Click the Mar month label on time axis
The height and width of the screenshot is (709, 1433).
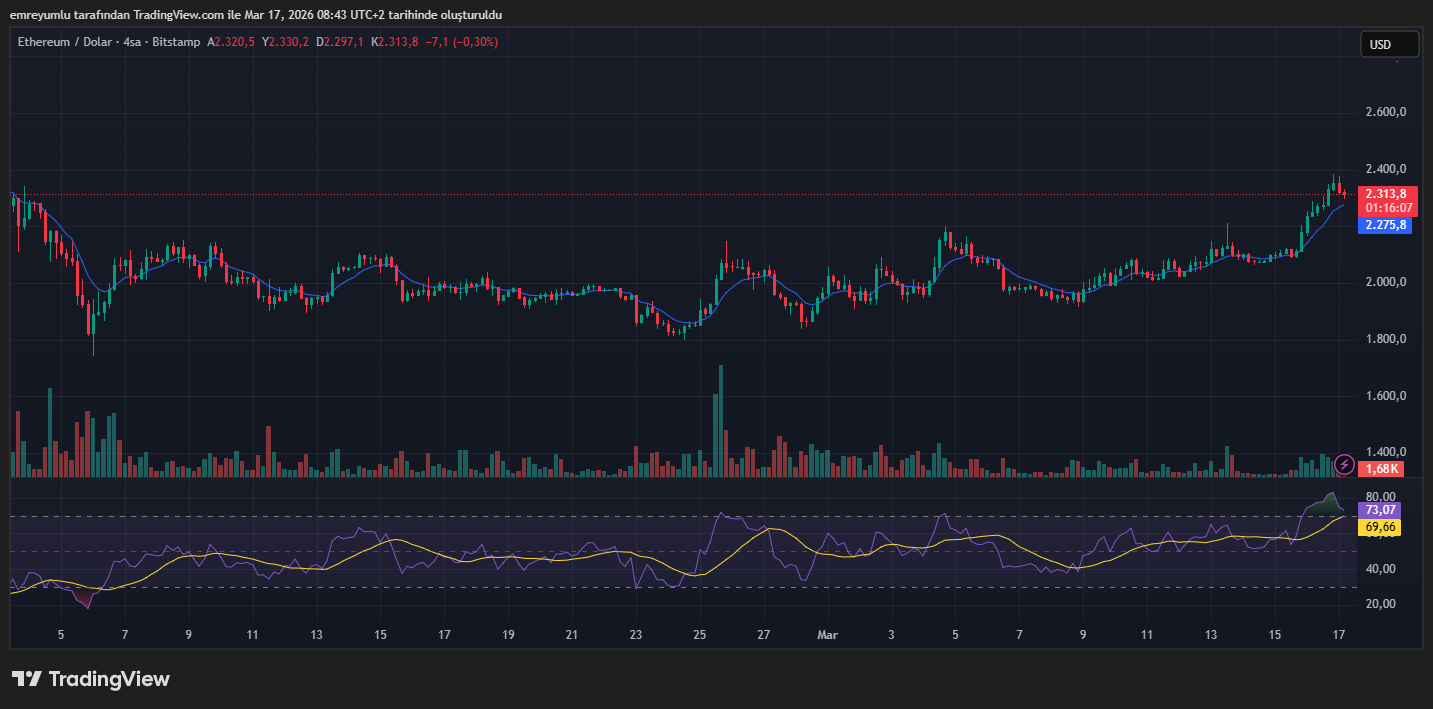point(827,635)
